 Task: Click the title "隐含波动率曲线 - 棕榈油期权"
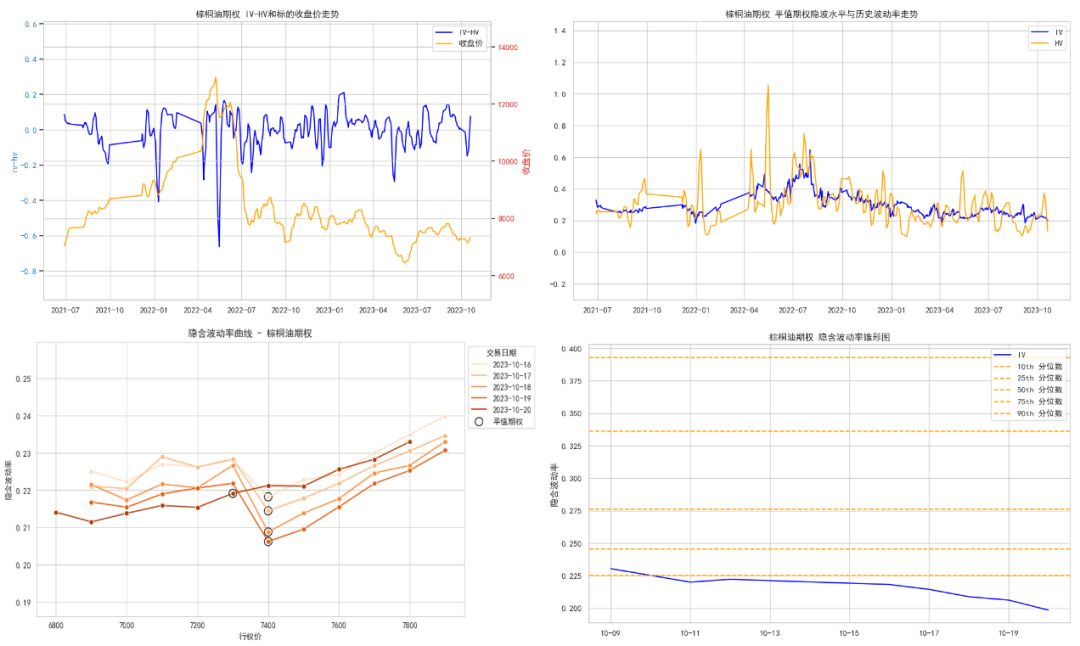pos(250,333)
